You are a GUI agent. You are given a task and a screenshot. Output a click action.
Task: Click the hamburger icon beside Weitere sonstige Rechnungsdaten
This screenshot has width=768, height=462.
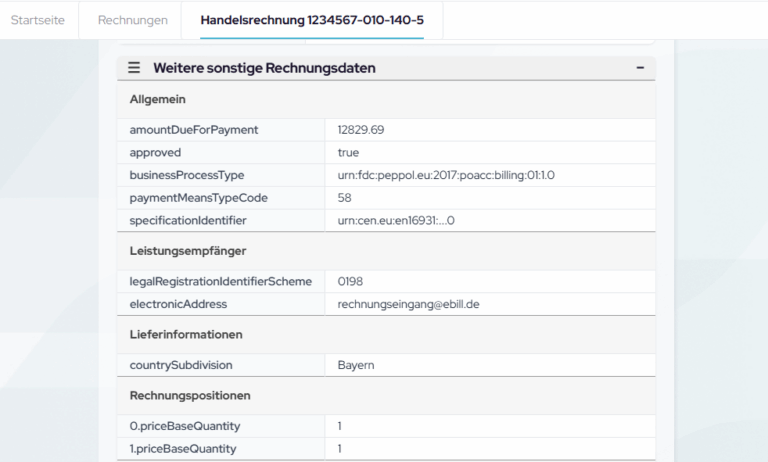coord(134,68)
